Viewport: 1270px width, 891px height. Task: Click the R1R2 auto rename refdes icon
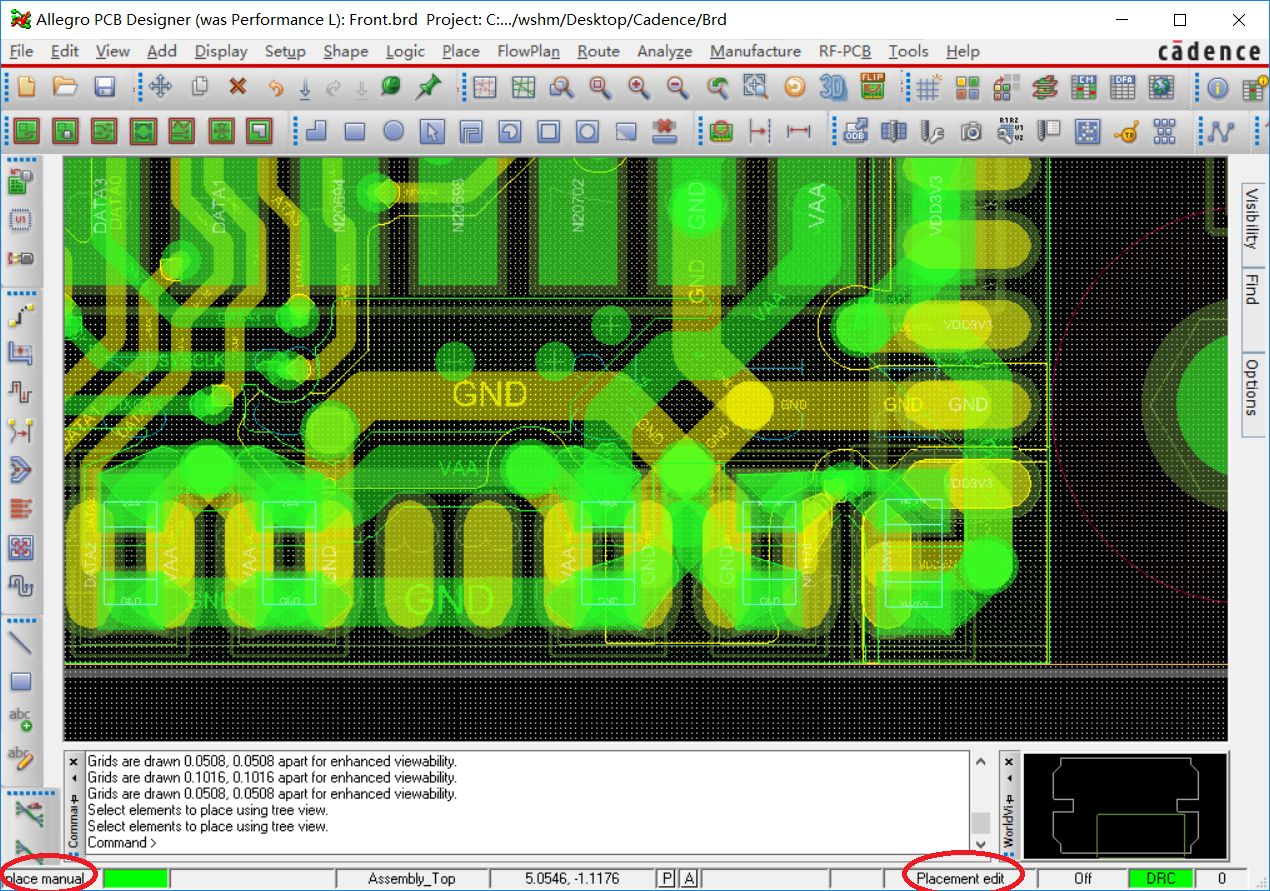coord(1010,131)
